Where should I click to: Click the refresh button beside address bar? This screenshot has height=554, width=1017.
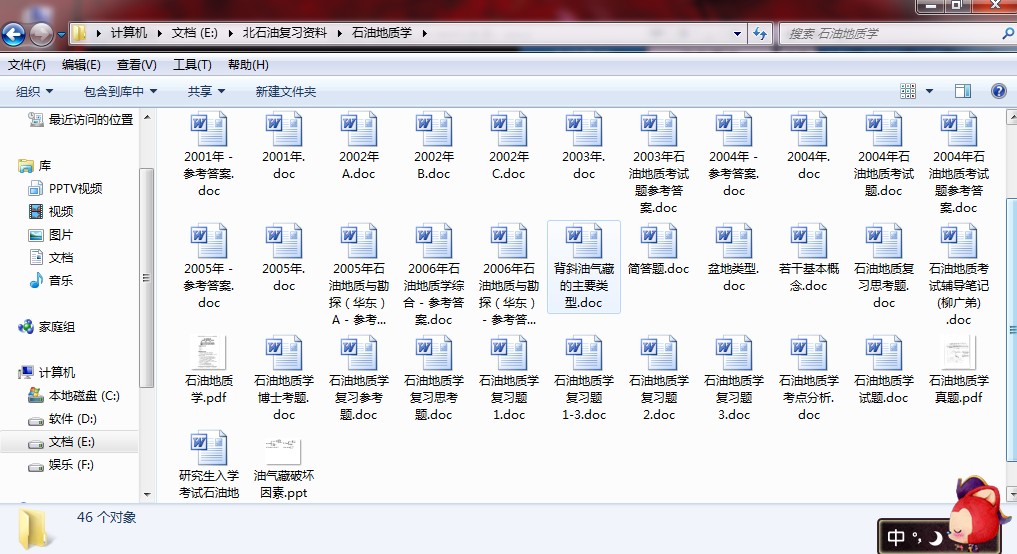[759, 33]
